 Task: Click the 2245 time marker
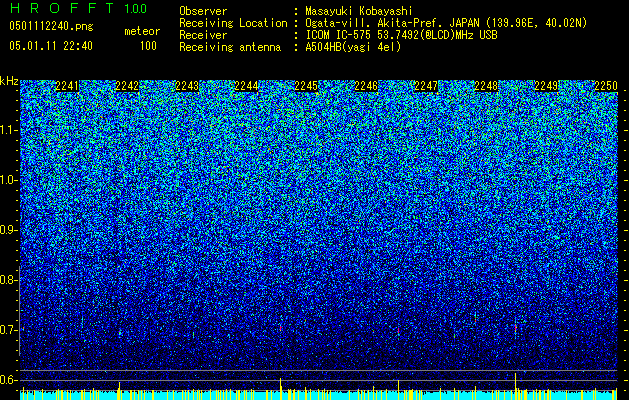pyautogui.click(x=306, y=86)
